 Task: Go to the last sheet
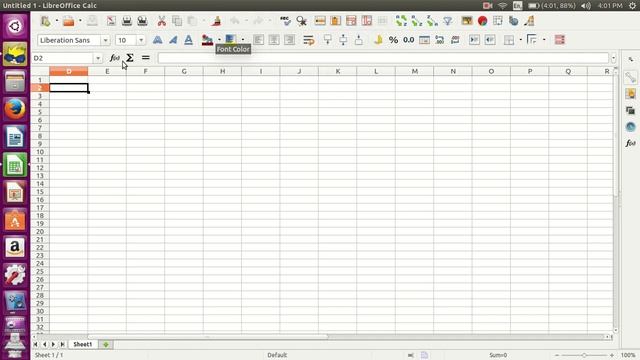pos(62,344)
